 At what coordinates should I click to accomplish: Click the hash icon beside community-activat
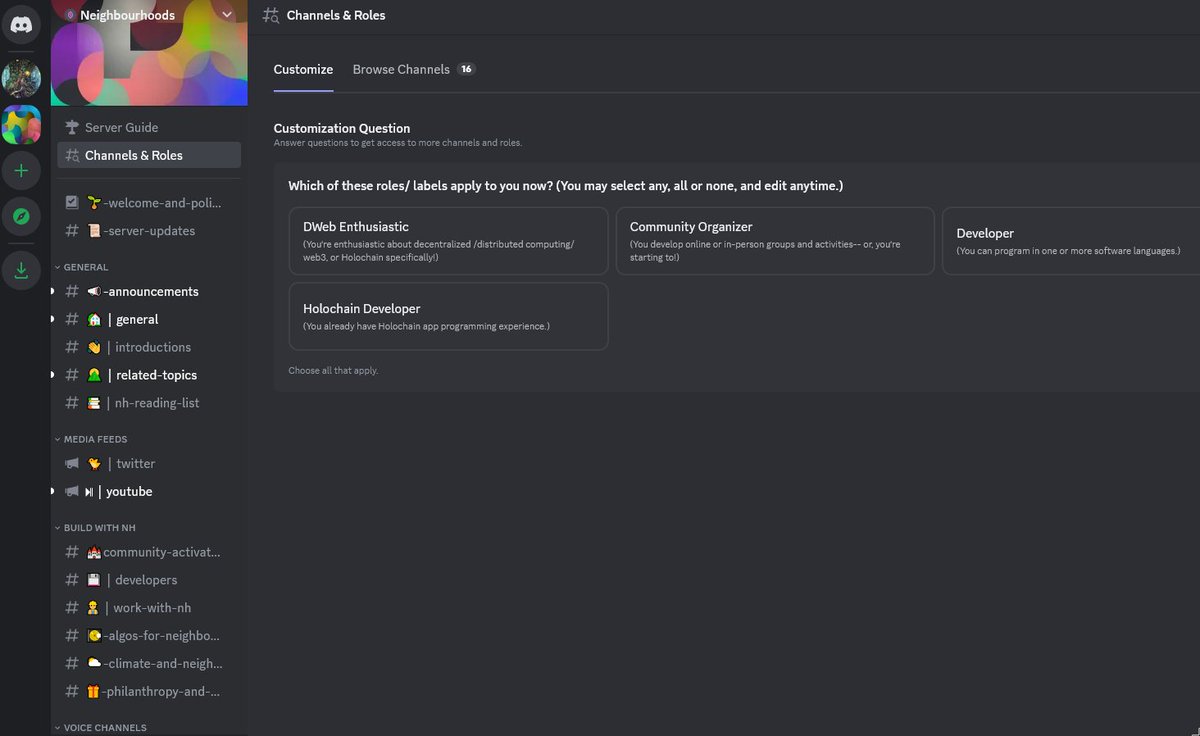click(x=71, y=552)
